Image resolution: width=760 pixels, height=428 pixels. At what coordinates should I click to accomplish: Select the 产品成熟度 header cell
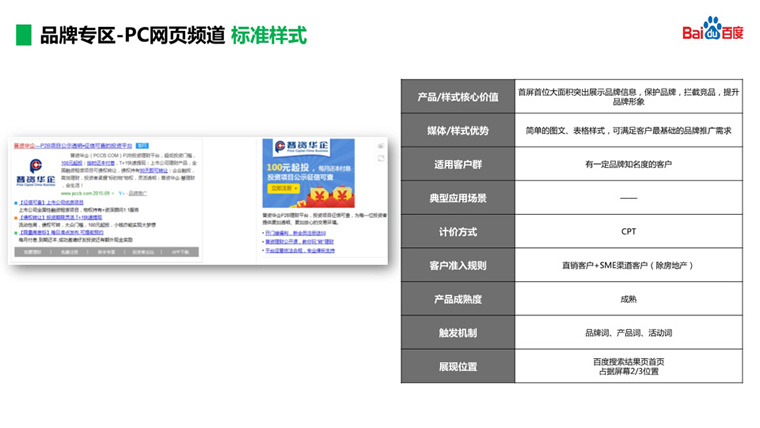pyautogui.click(x=458, y=299)
